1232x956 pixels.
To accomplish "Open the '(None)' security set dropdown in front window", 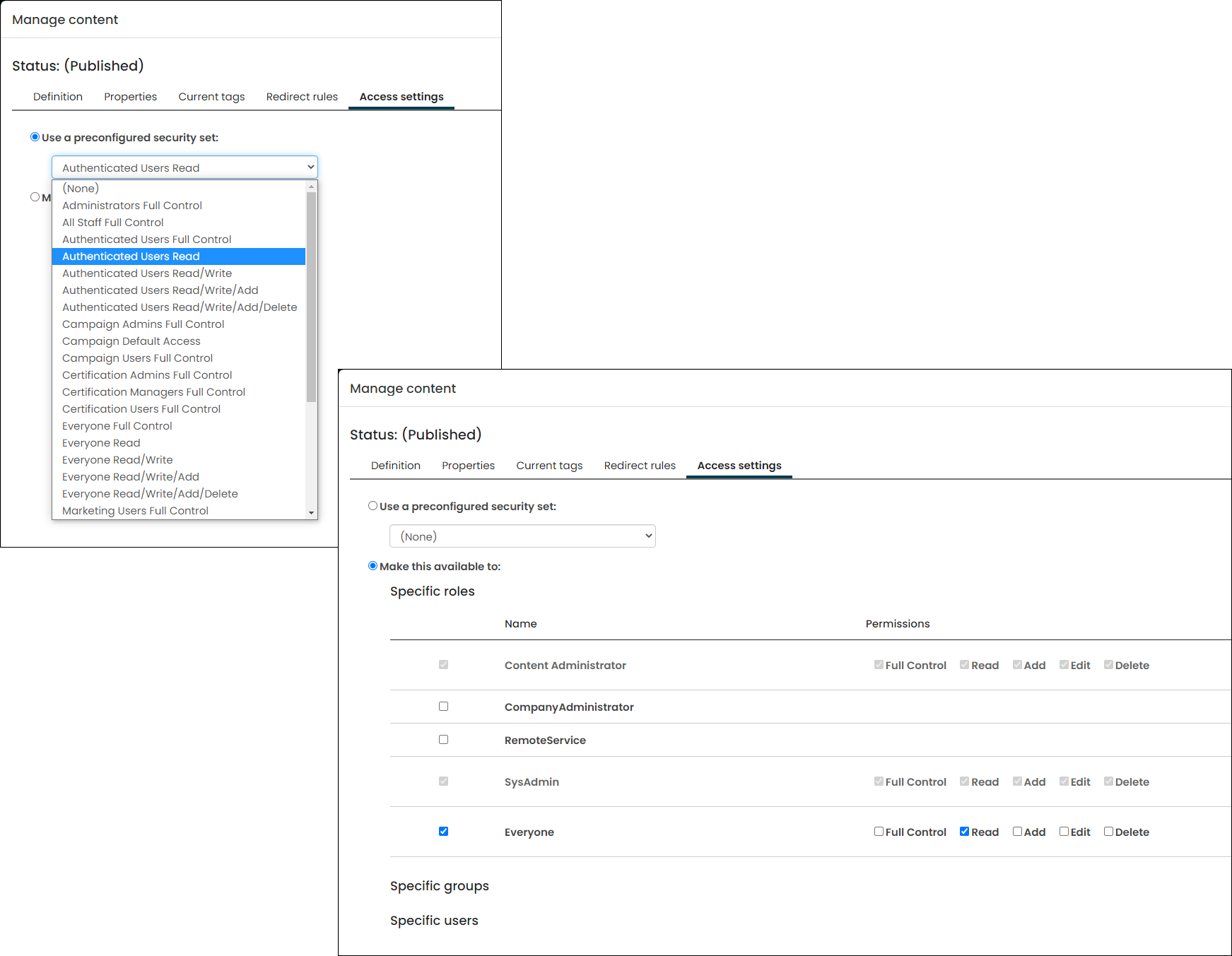I will tap(522, 536).
